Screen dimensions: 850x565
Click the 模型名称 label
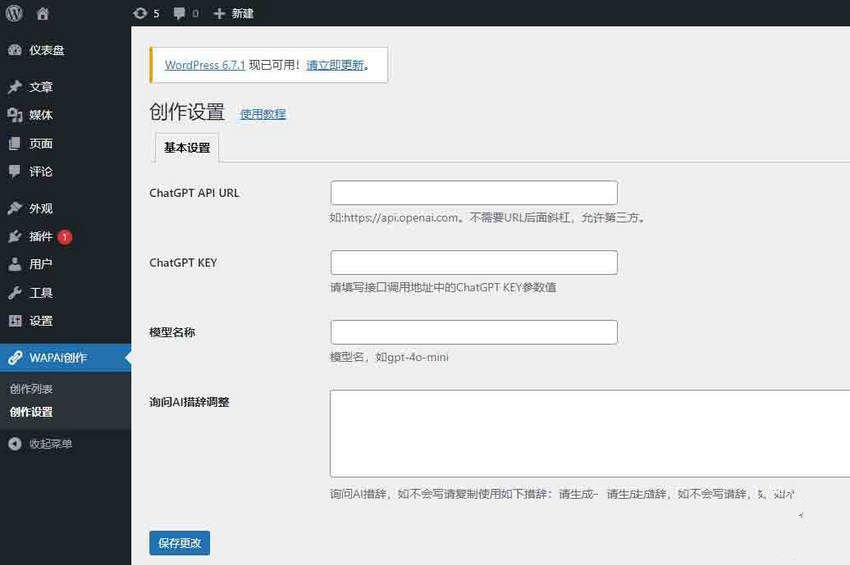pos(172,332)
